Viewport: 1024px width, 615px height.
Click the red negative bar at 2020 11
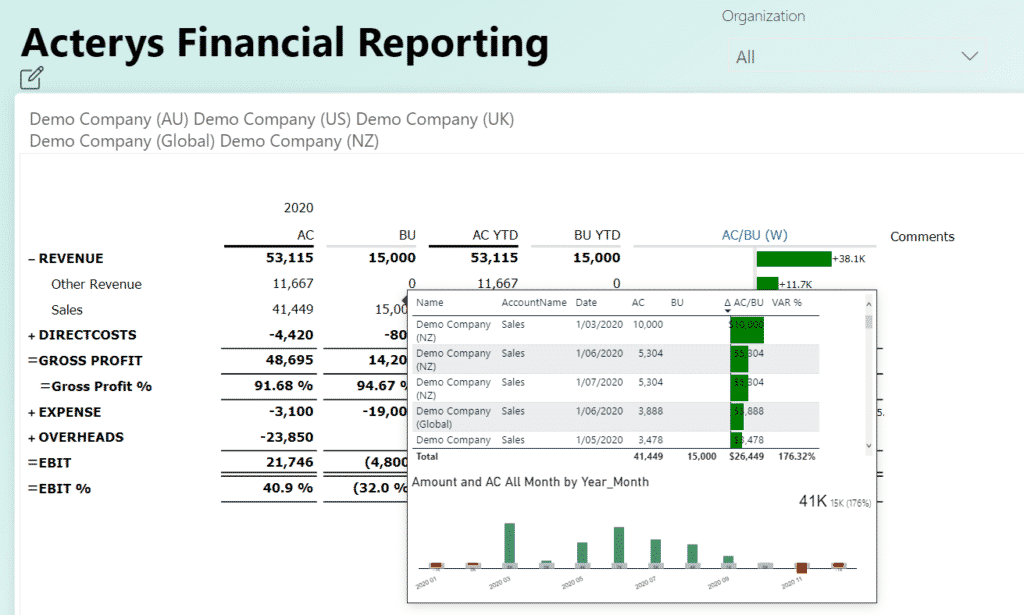pyautogui.click(x=801, y=568)
